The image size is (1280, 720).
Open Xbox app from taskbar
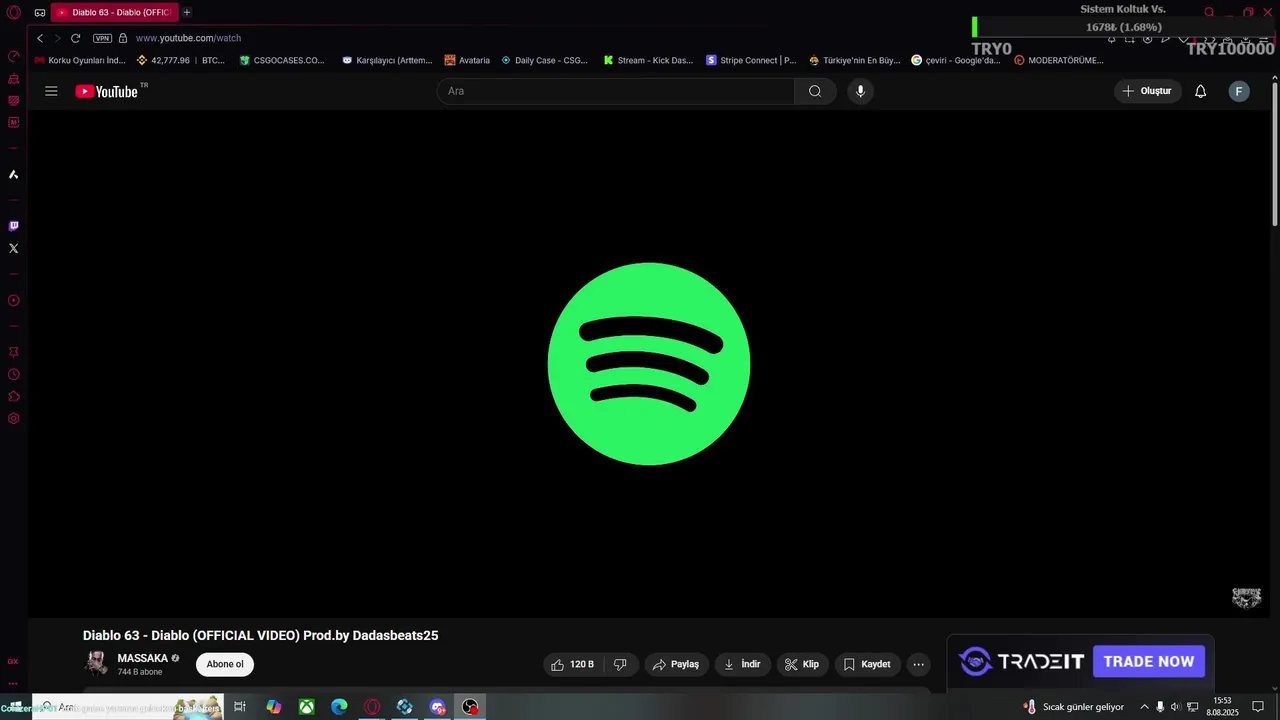306,707
